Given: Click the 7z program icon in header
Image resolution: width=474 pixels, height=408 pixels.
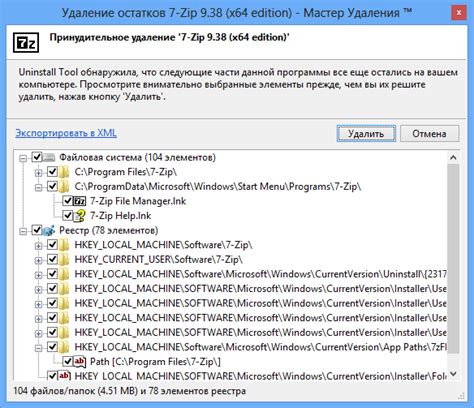Looking at the screenshot, I should click(x=26, y=43).
